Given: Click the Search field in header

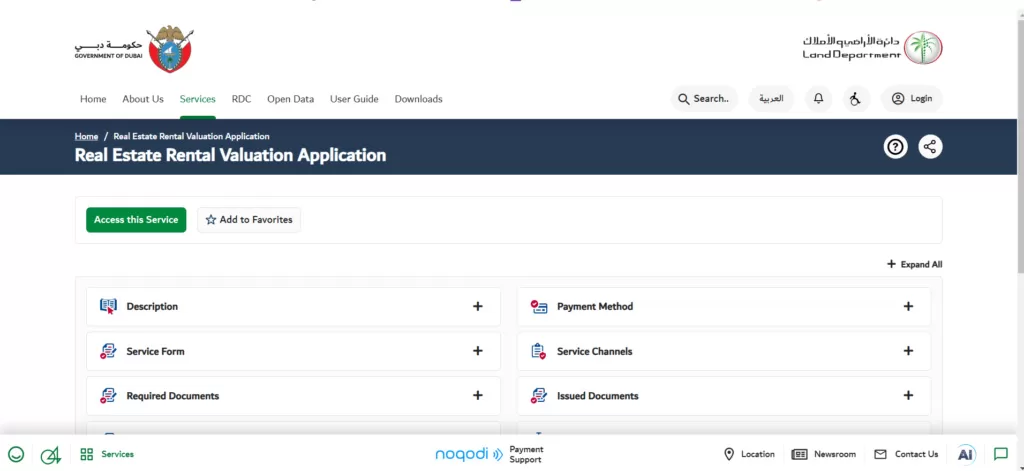Looking at the screenshot, I should 704,99.
